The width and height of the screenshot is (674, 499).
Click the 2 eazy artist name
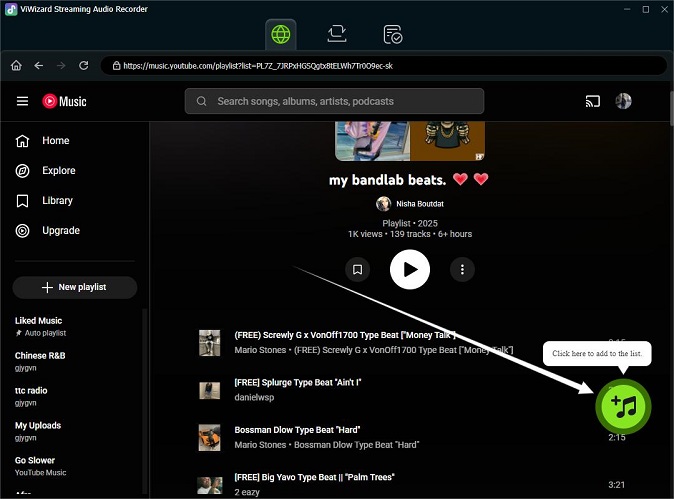(247, 492)
